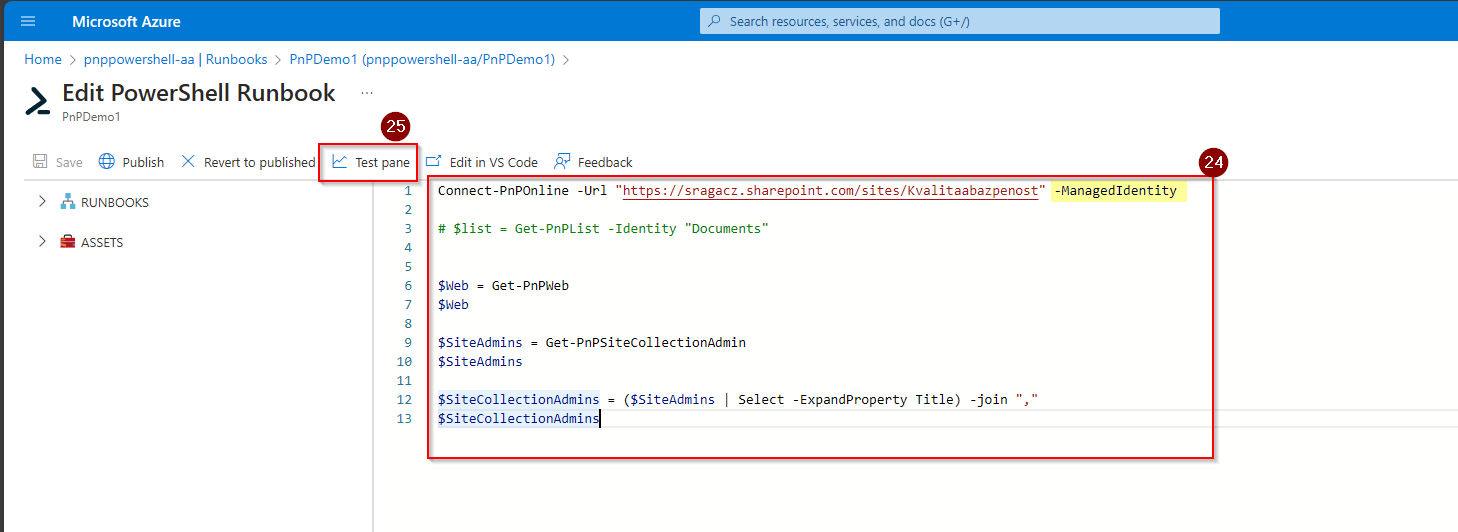Click '$SiteCollectionAdmins' on line 13
Viewport: 1458px width, 532px height.
tap(518, 418)
